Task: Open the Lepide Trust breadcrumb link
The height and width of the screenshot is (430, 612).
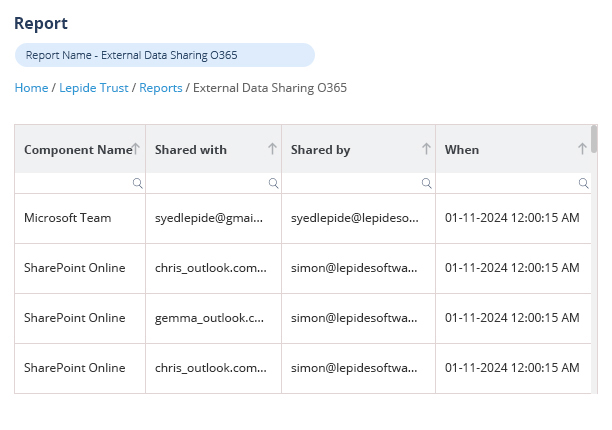Action: [x=94, y=88]
